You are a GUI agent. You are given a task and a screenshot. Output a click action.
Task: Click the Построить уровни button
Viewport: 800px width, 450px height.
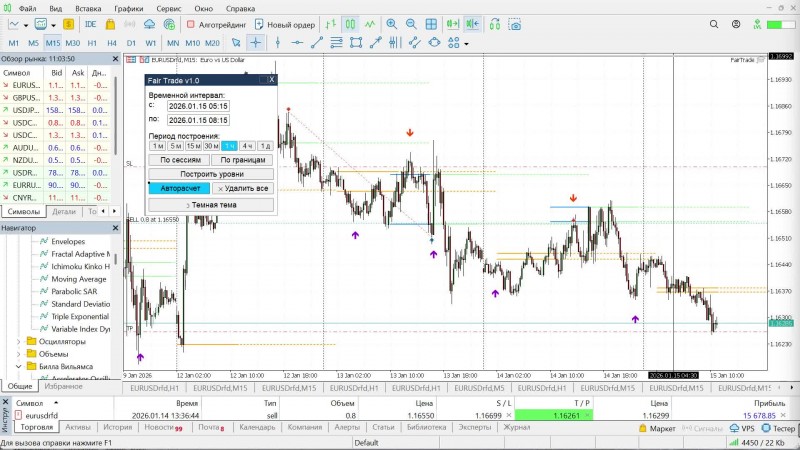[210, 174]
